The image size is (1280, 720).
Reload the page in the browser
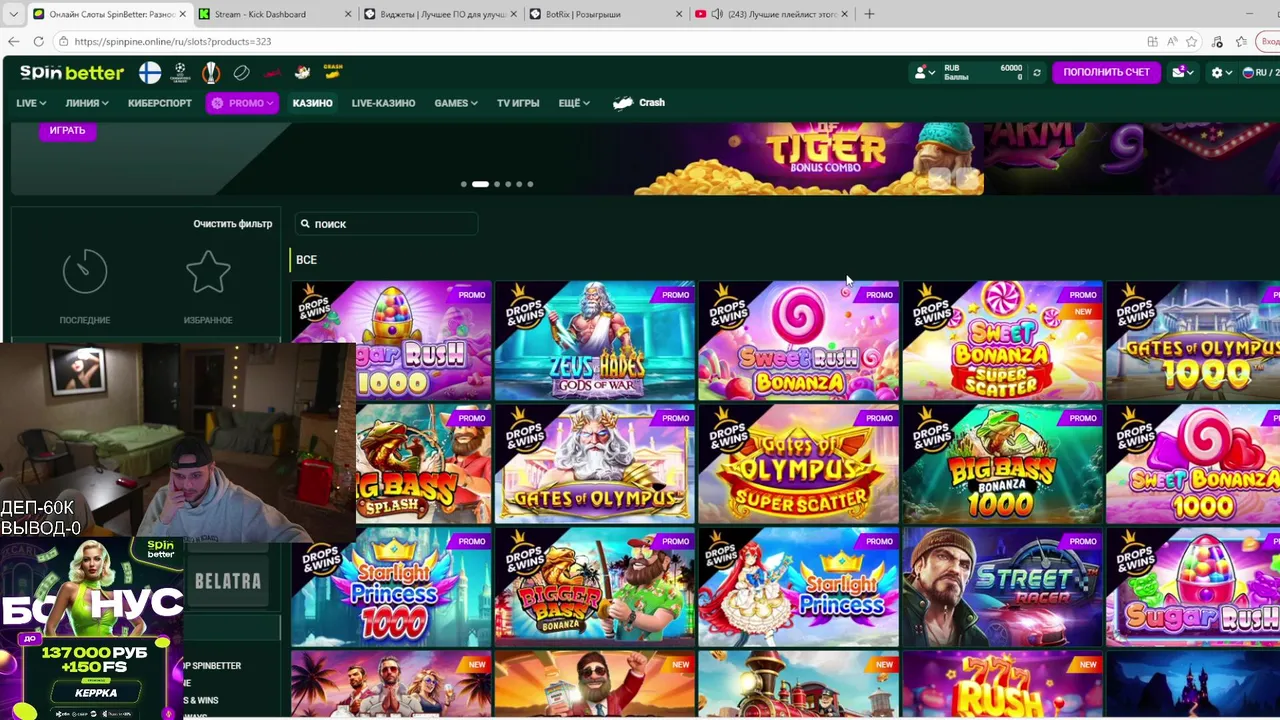pos(38,41)
